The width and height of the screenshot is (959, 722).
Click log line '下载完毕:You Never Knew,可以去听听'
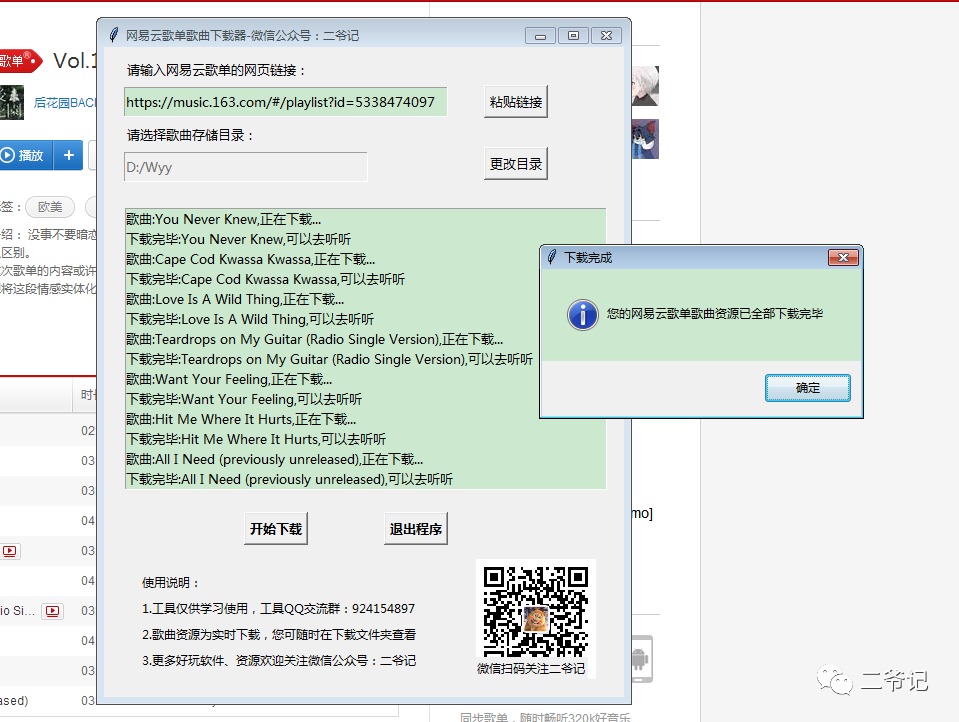239,239
